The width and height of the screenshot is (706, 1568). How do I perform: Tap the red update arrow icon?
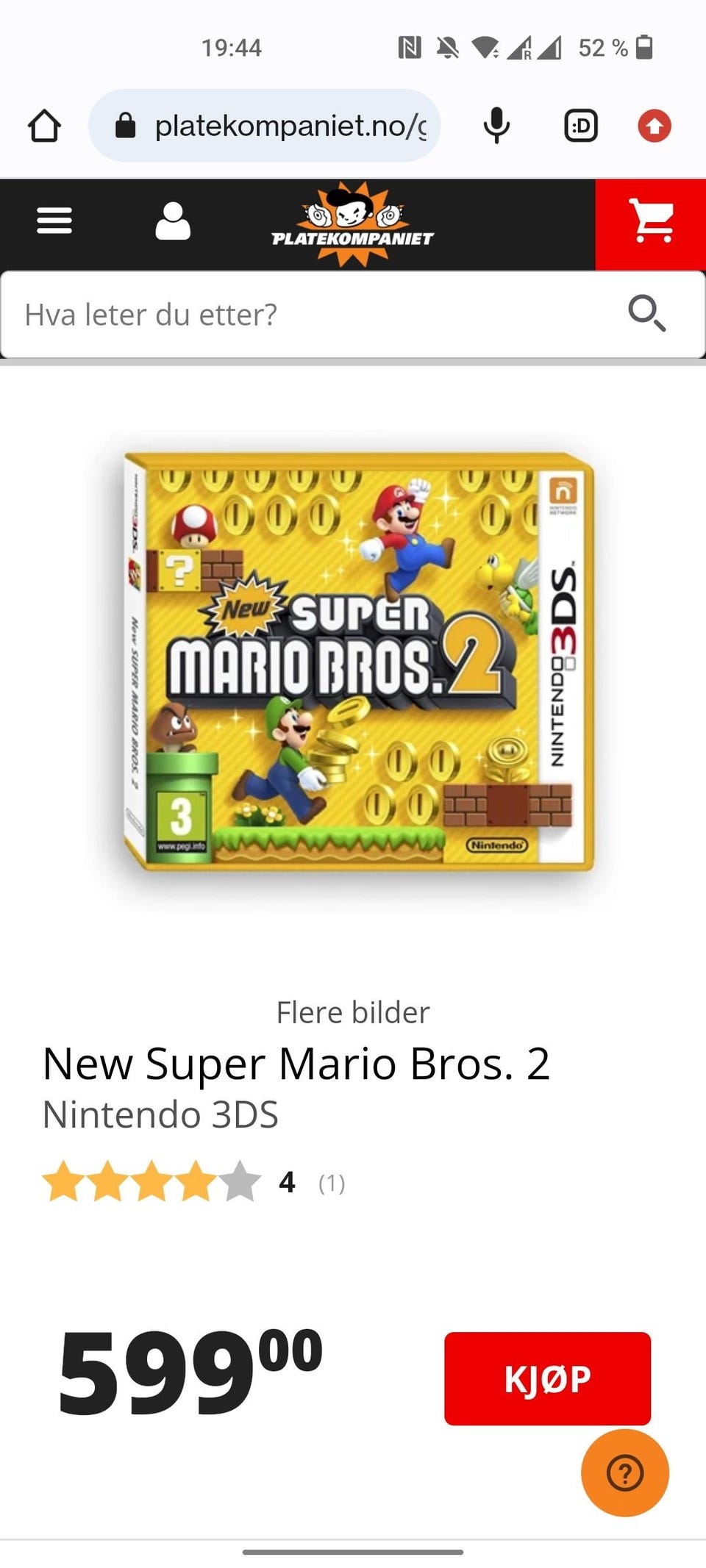pos(654,126)
